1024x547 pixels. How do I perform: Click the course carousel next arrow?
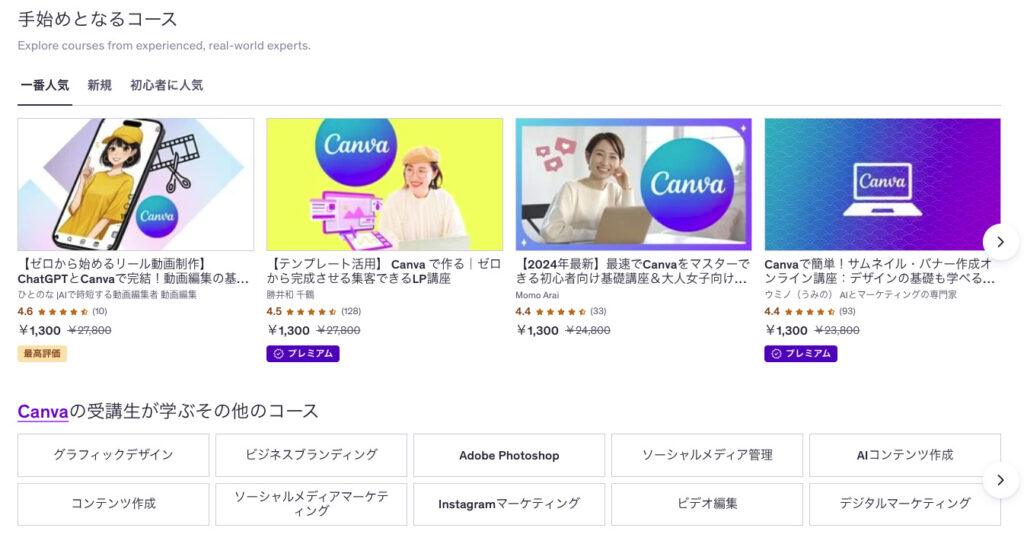[x=1000, y=241]
